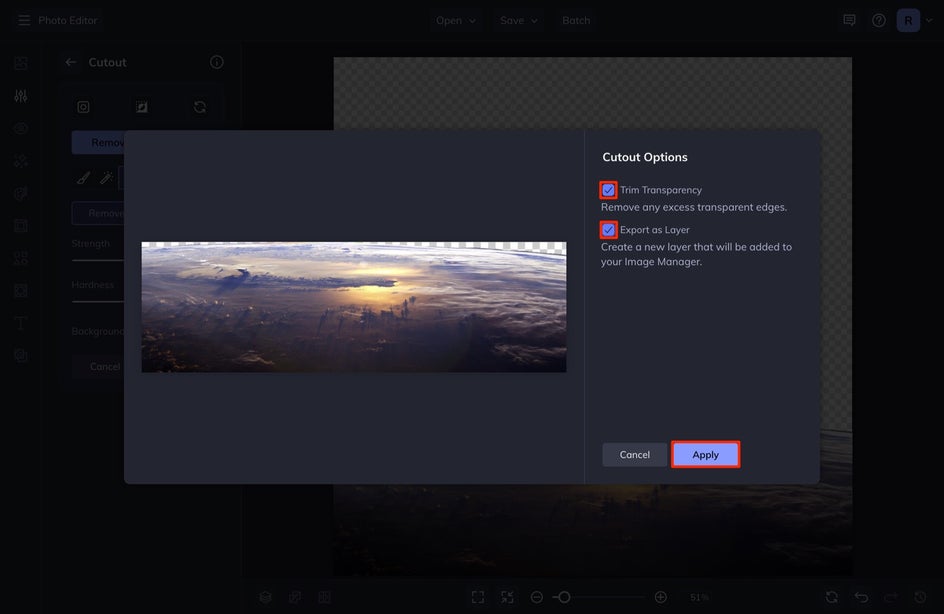This screenshot has height=614, width=944.
Task: Click the Photo Editor title text
Action: 67,20
